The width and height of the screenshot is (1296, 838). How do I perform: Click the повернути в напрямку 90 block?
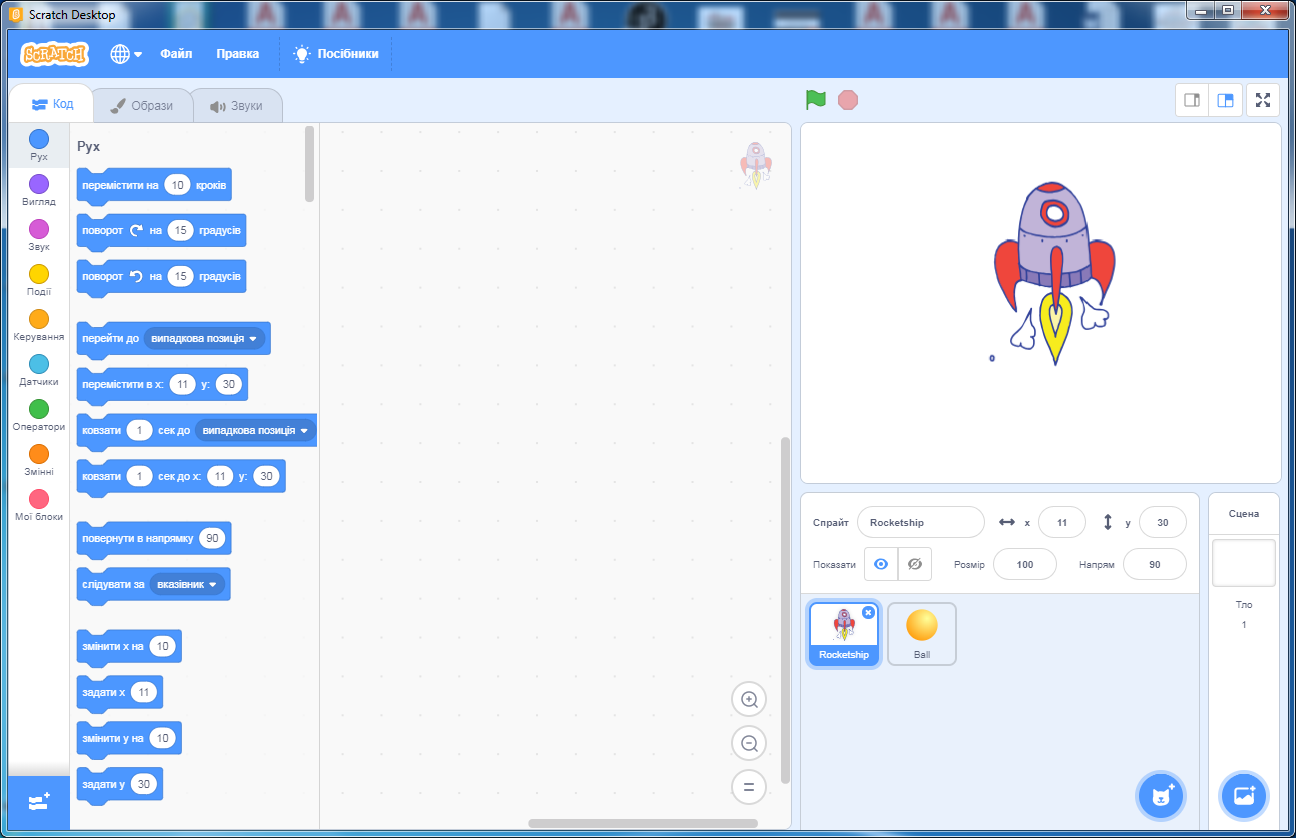pyautogui.click(x=154, y=539)
